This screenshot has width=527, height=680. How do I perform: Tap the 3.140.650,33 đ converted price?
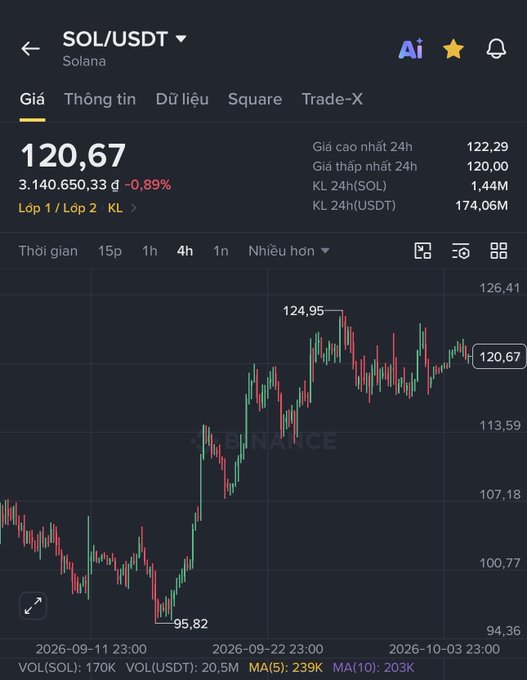pyautogui.click(x=69, y=185)
